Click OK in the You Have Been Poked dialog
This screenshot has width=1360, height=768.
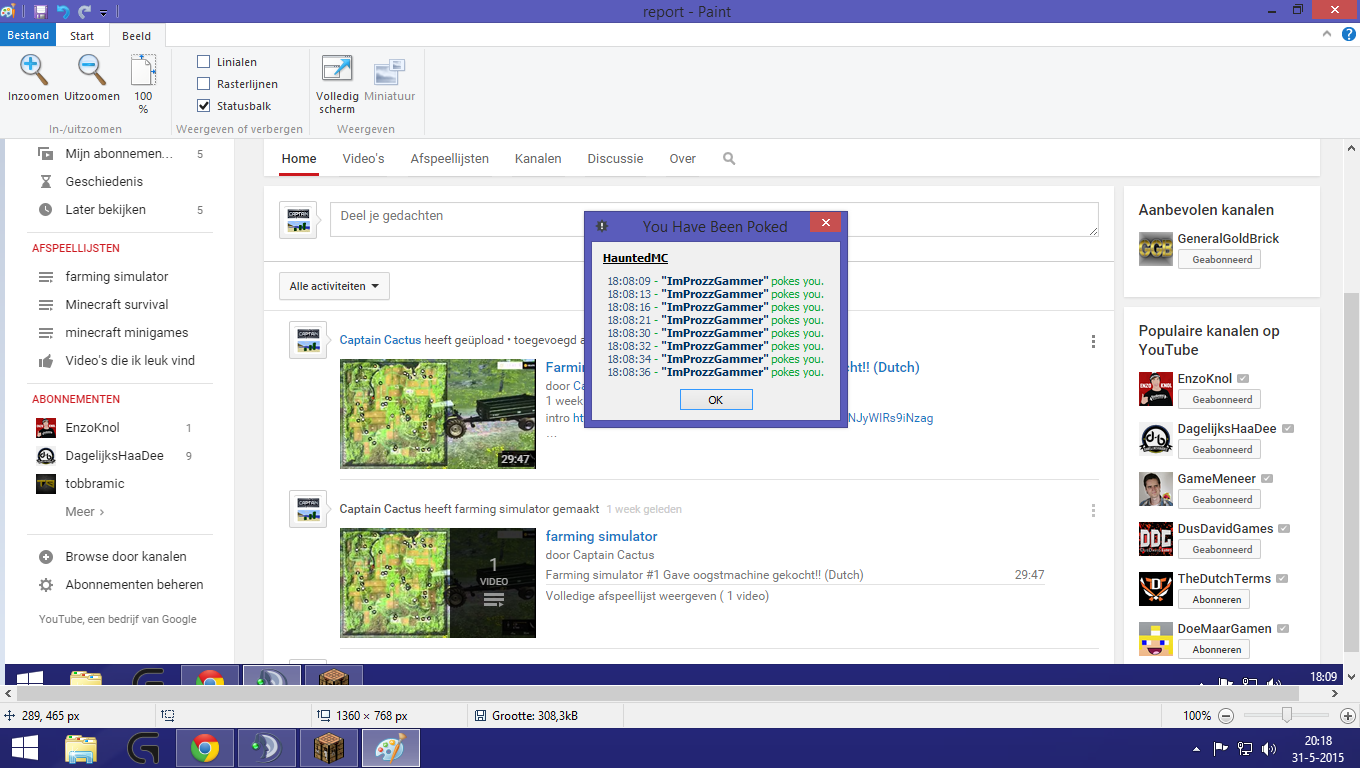716,400
